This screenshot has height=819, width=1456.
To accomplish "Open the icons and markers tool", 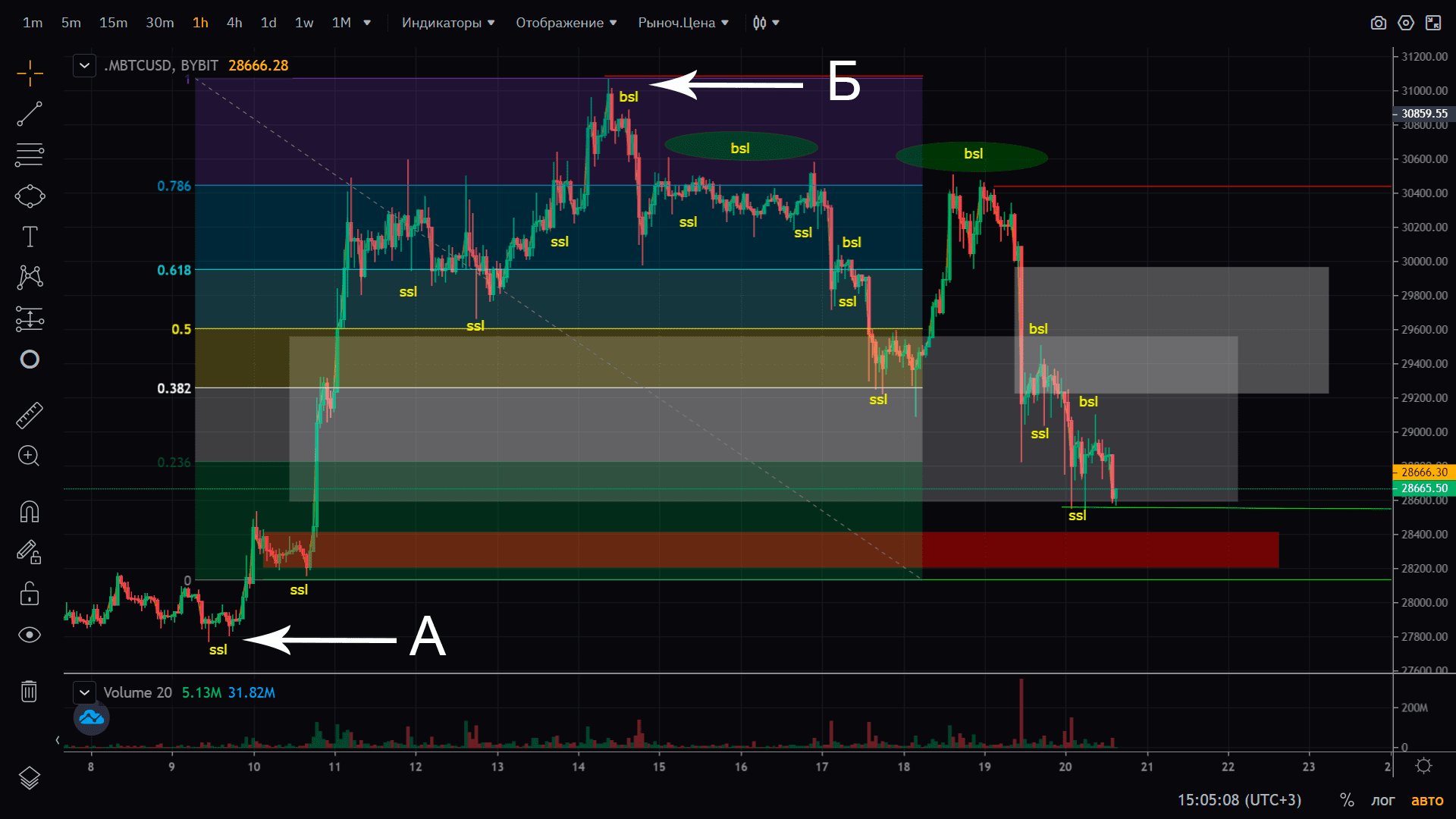I will pyautogui.click(x=30, y=359).
